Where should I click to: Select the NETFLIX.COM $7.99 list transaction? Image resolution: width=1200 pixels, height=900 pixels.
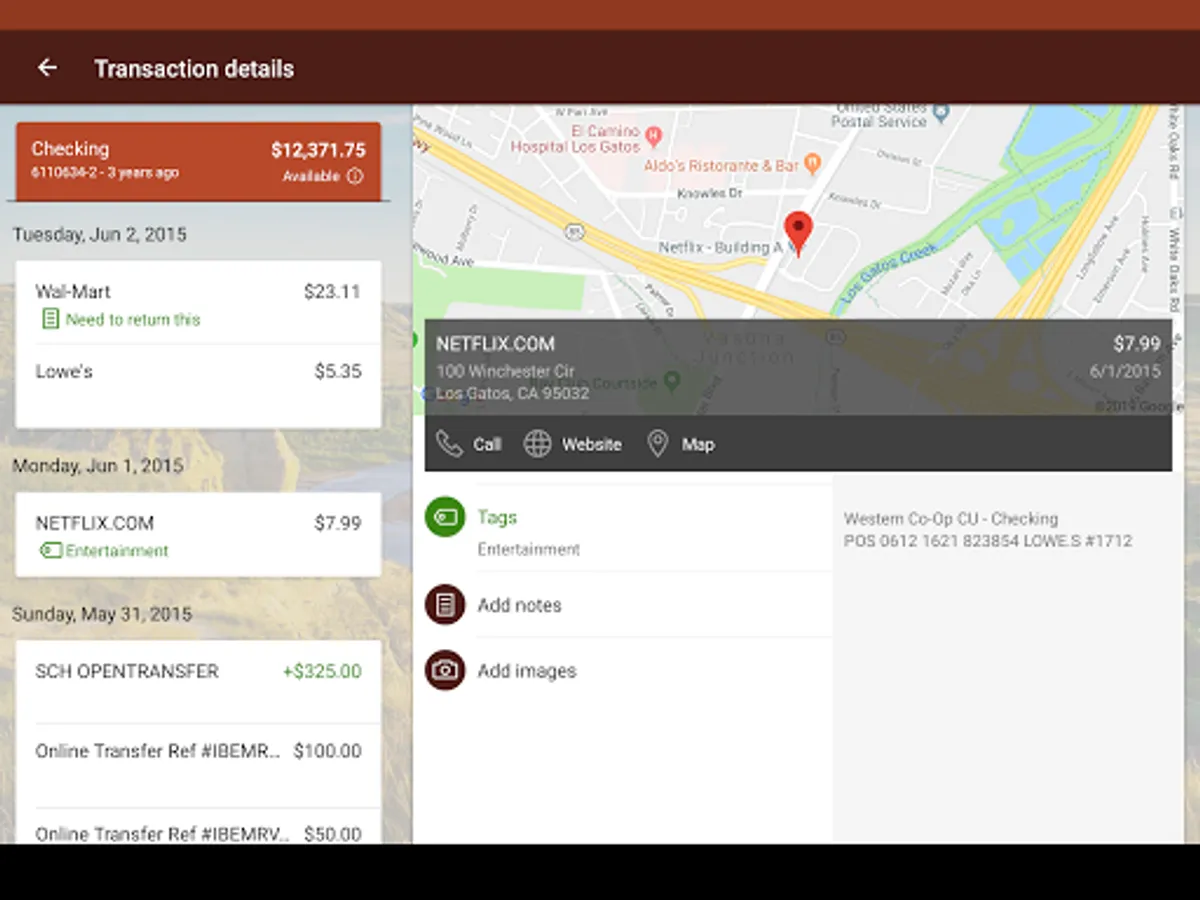click(x=198, y=535)
